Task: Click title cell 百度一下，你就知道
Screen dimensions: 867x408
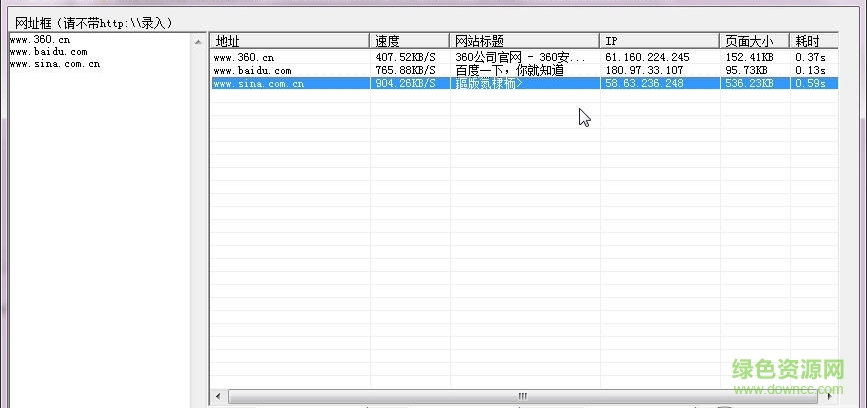Action: click(509, 70)
